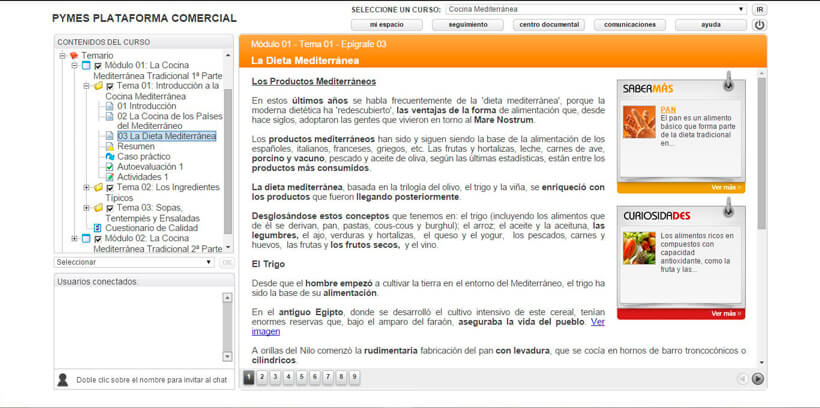Click the 01 Introducción page icon
The image size is (820, 408).
[110, 106]
